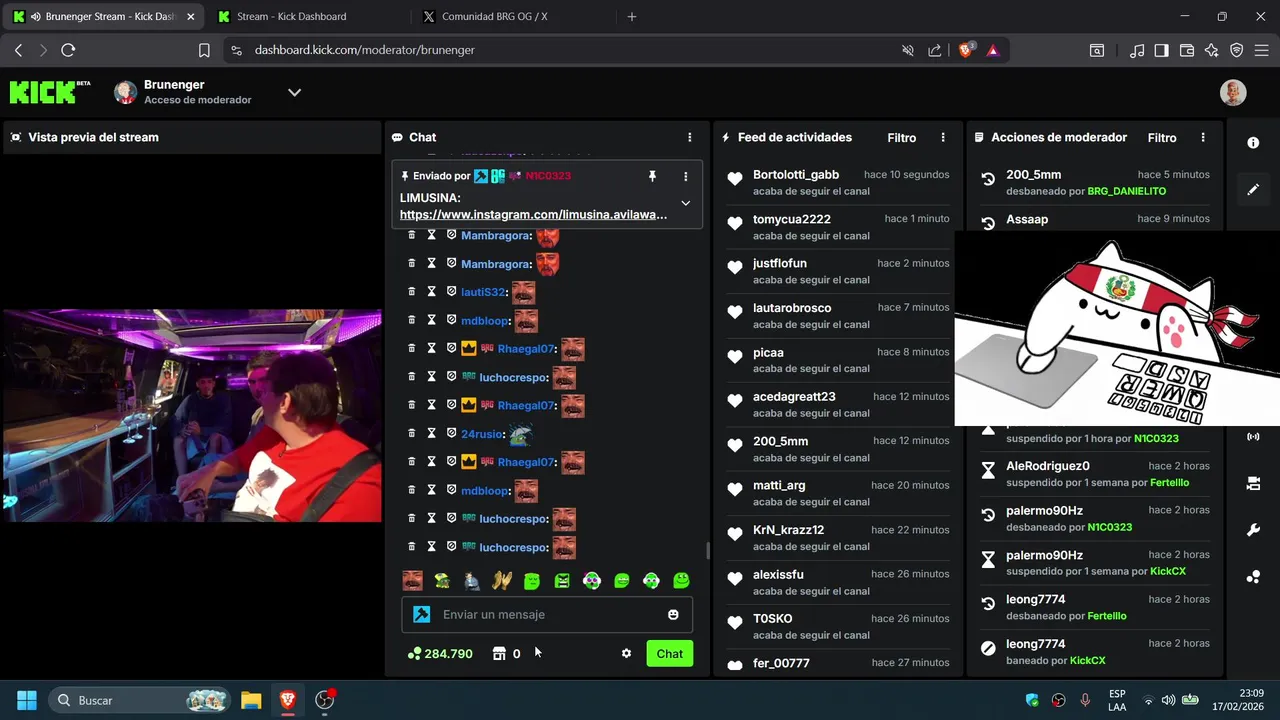
Task: Ban lautiS32 using the shield icon
Action: coord(451,292)
